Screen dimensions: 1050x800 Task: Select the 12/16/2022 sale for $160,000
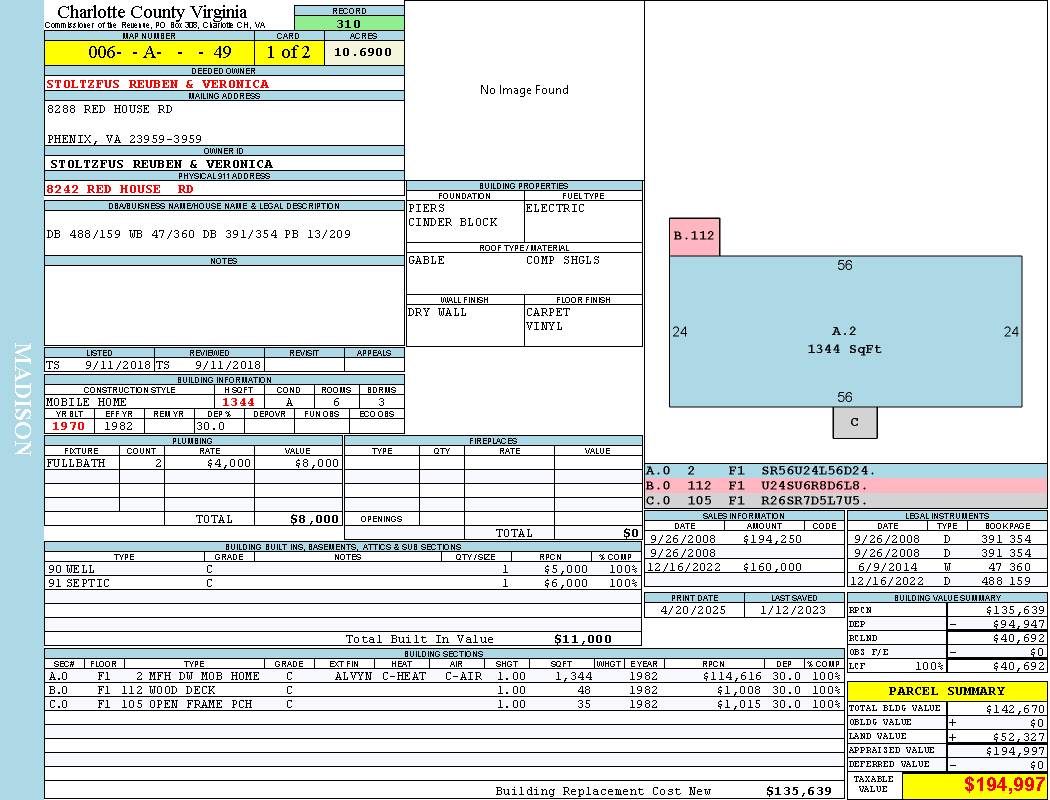coord(742,567)
